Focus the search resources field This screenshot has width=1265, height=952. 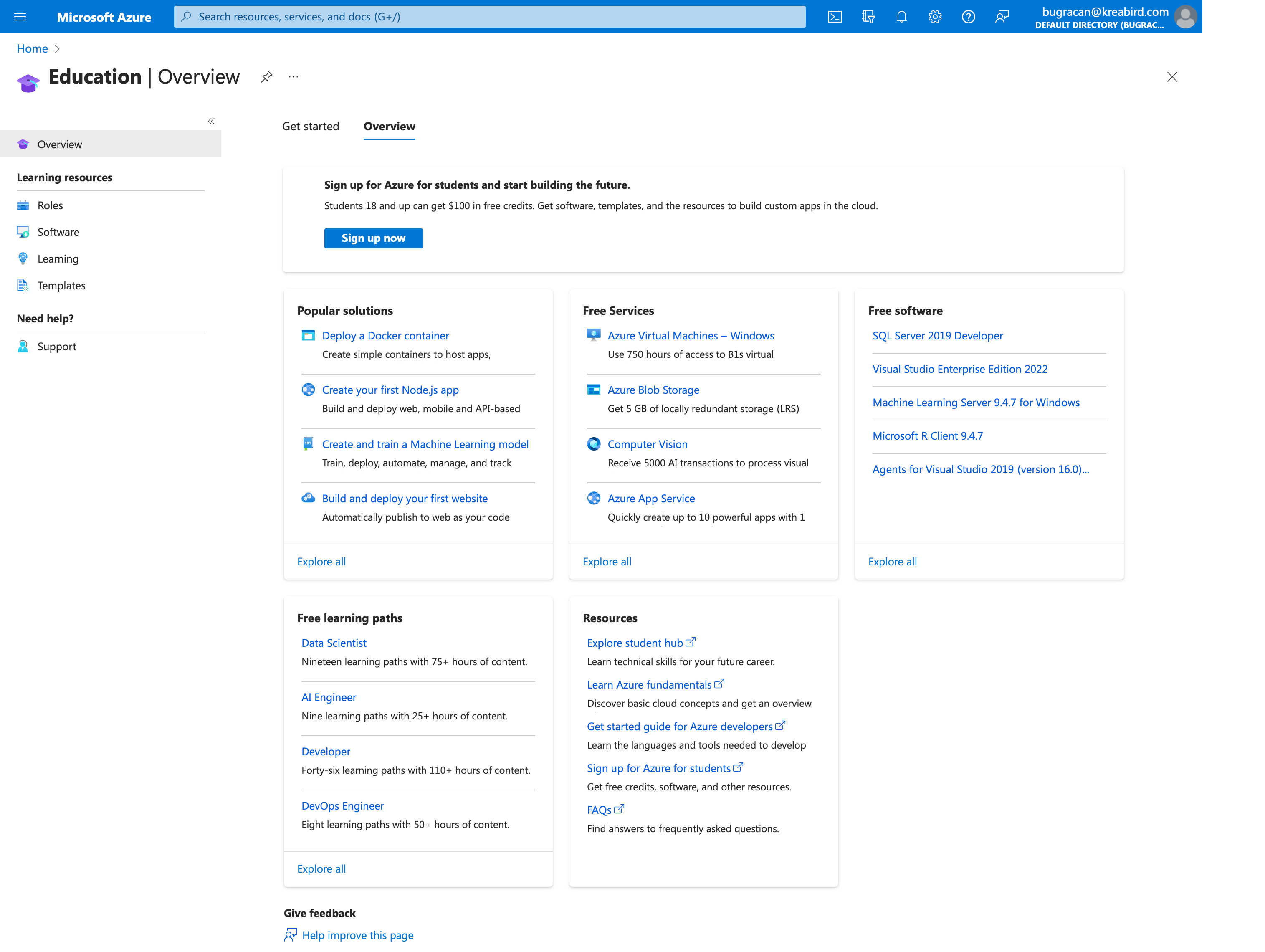tap(490, 17)
